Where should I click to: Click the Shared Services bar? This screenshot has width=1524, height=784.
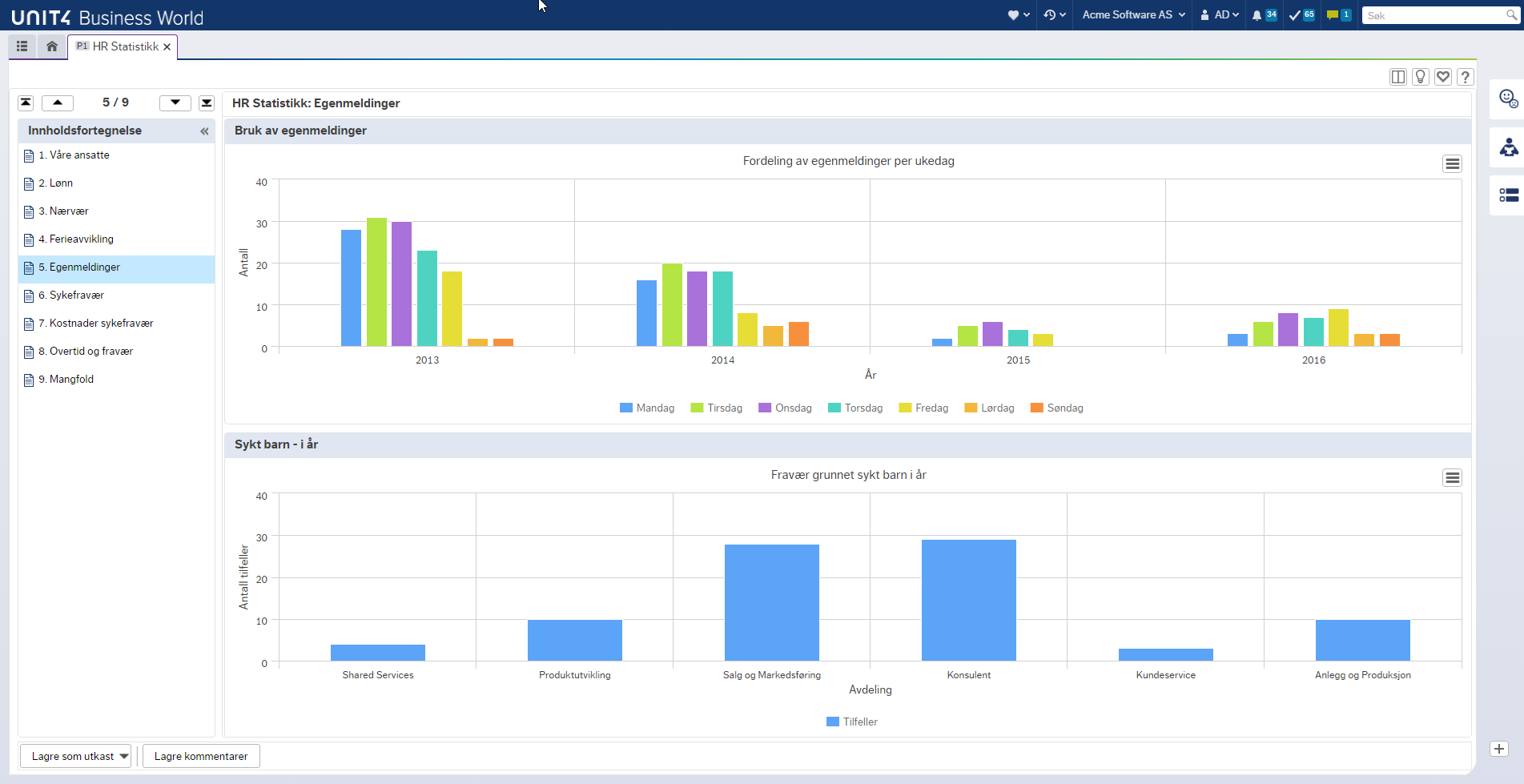click(x=378, y=653)
